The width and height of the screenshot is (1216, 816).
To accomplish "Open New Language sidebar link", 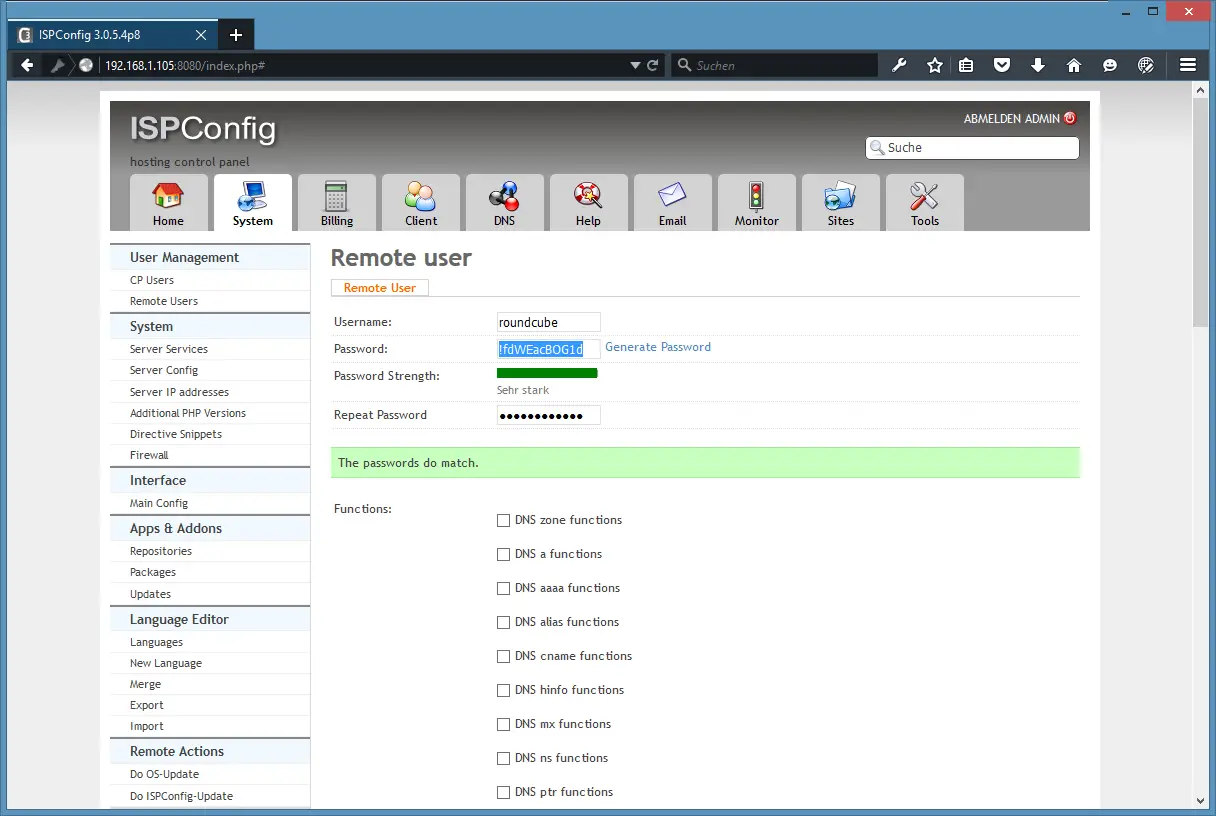I will (x=166, y=663).
